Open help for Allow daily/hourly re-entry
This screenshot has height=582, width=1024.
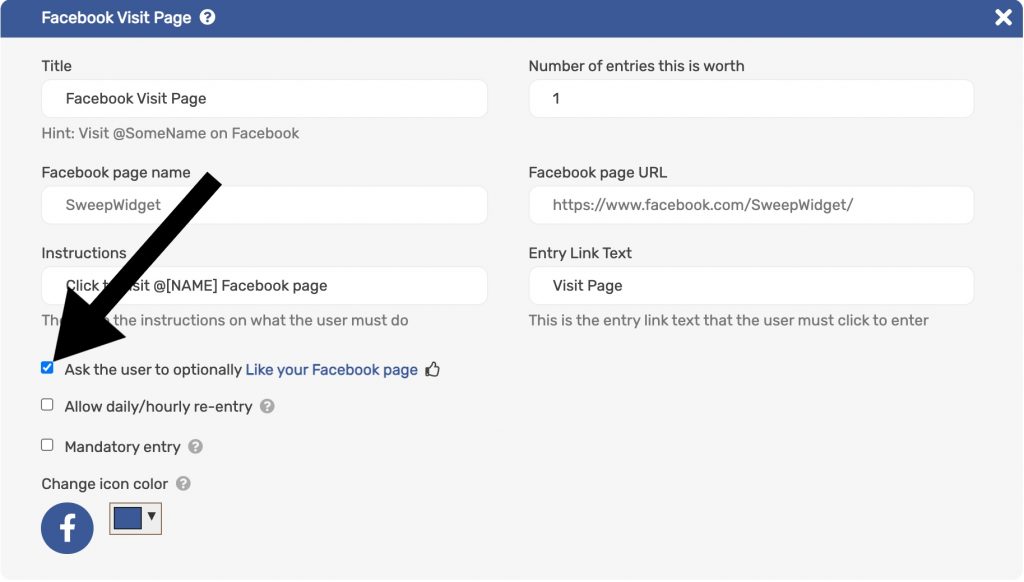point(267,406)
